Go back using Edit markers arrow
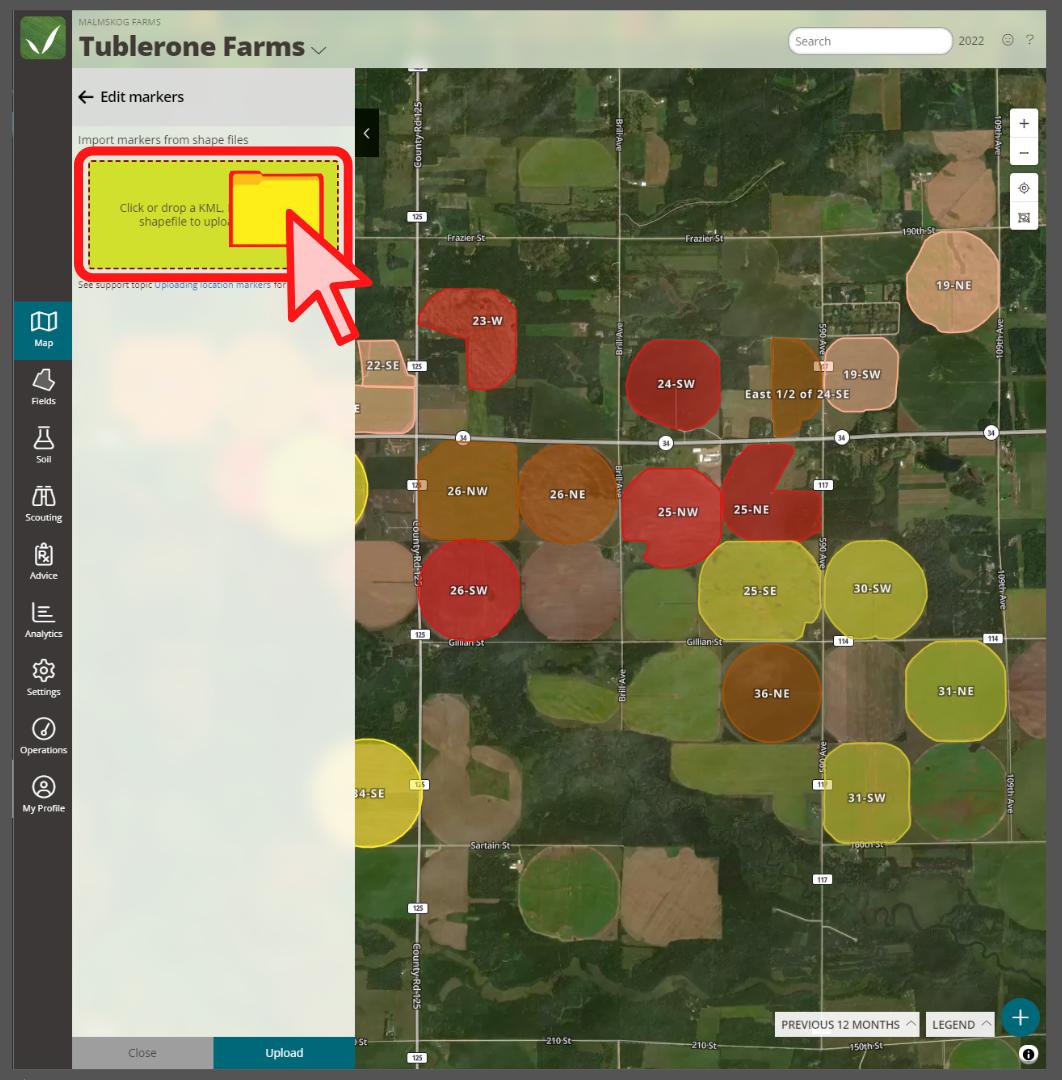This screenshot has width=1062, height=1080. click(85, 97)
